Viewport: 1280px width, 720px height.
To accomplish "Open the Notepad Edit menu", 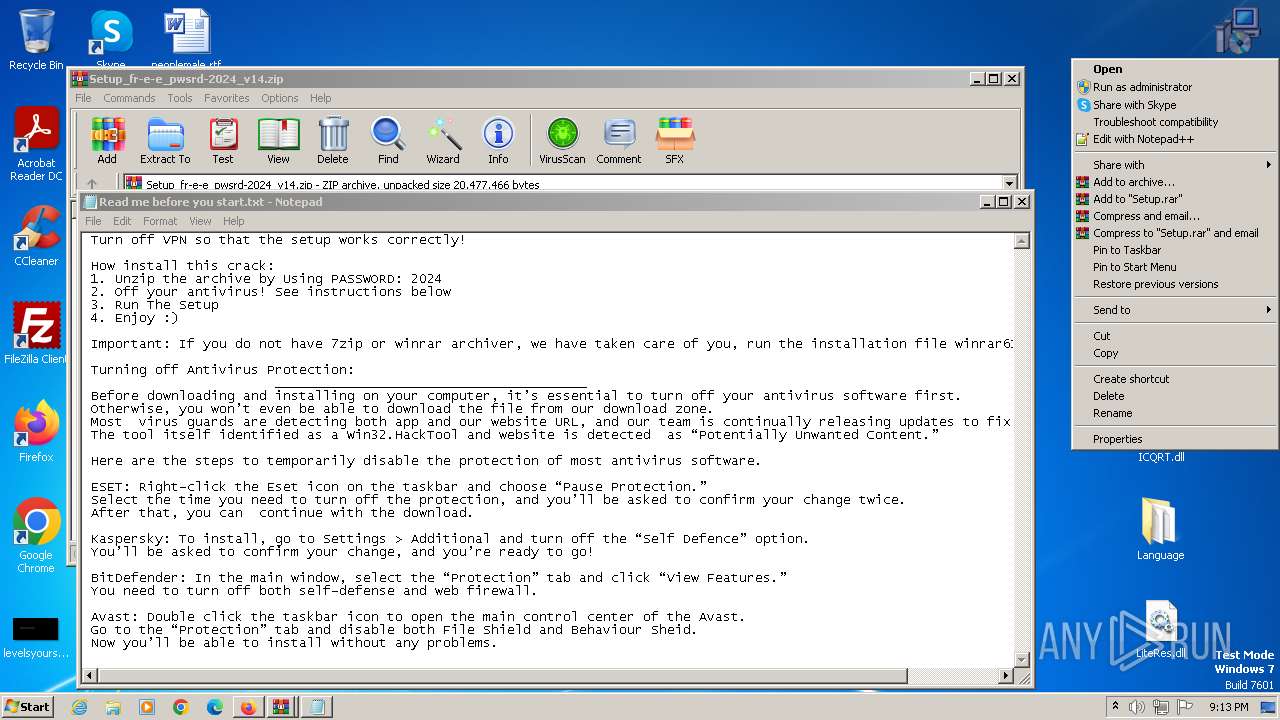I will (x=122, y=221).
